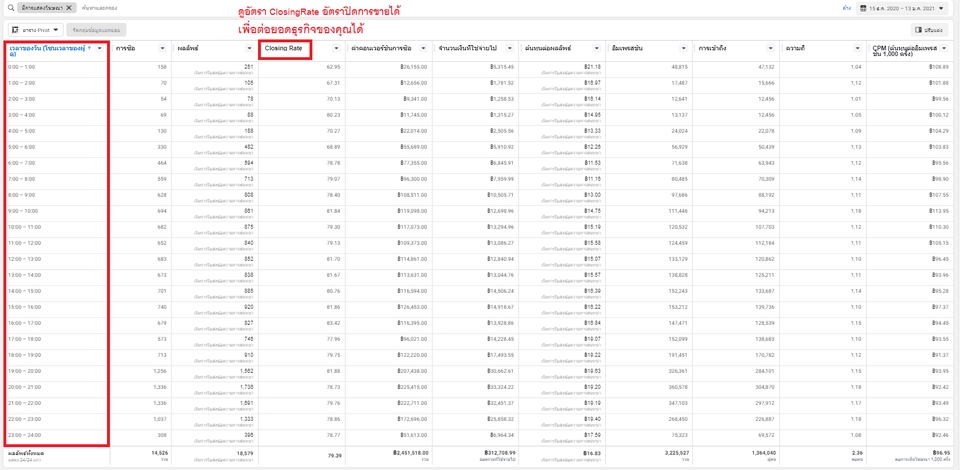
Task: Open the ตาราง Pivot dropdown
Action: coord(36,29)
